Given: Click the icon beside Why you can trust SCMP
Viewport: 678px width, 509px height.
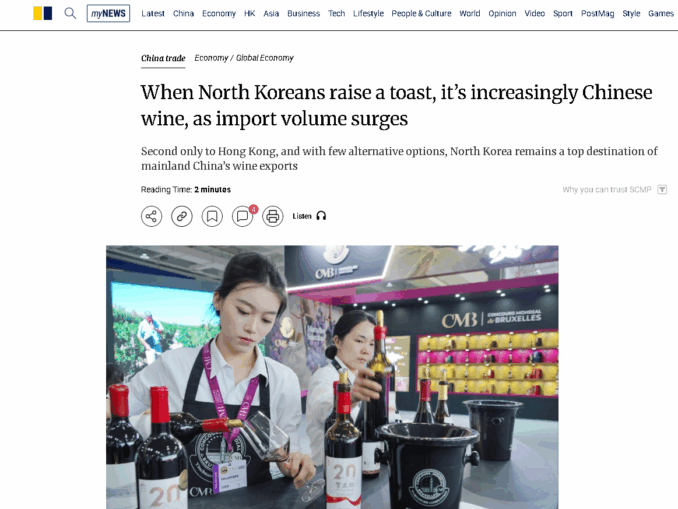Looking at the screenshot, I should pos(662,189).
